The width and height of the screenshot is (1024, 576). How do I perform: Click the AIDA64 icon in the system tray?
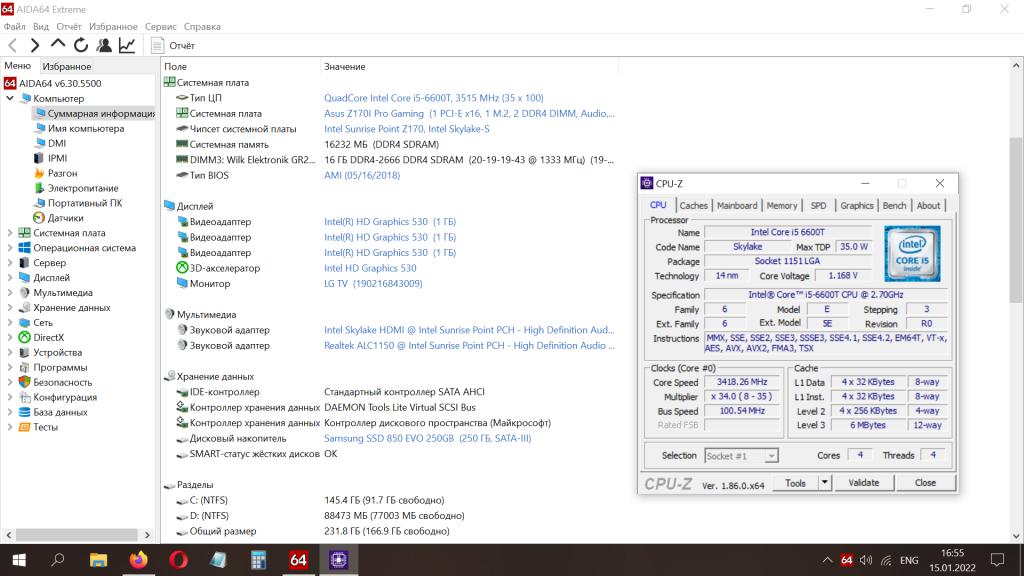[x=846, y=559]
